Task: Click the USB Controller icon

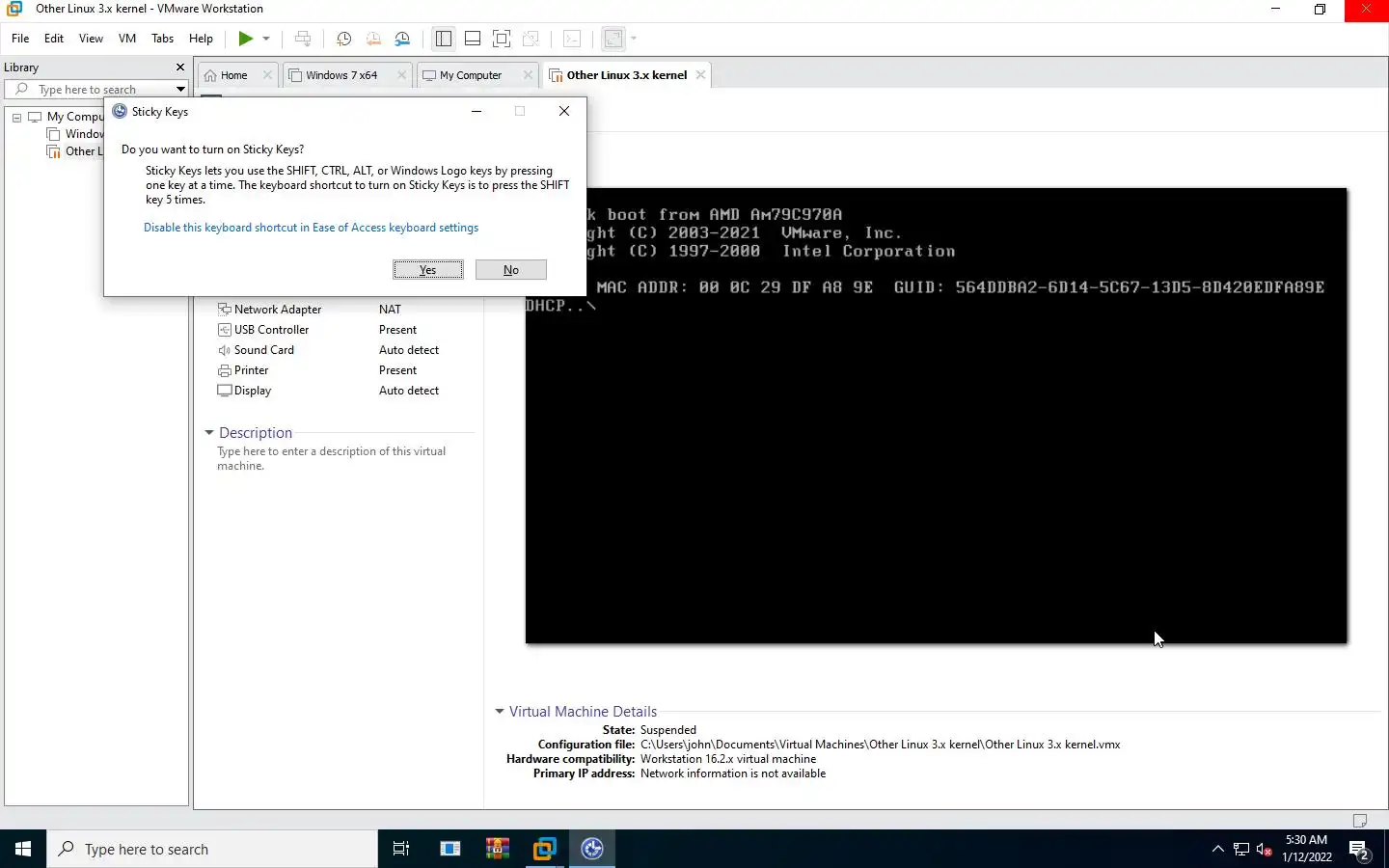Action: point(225,330)
